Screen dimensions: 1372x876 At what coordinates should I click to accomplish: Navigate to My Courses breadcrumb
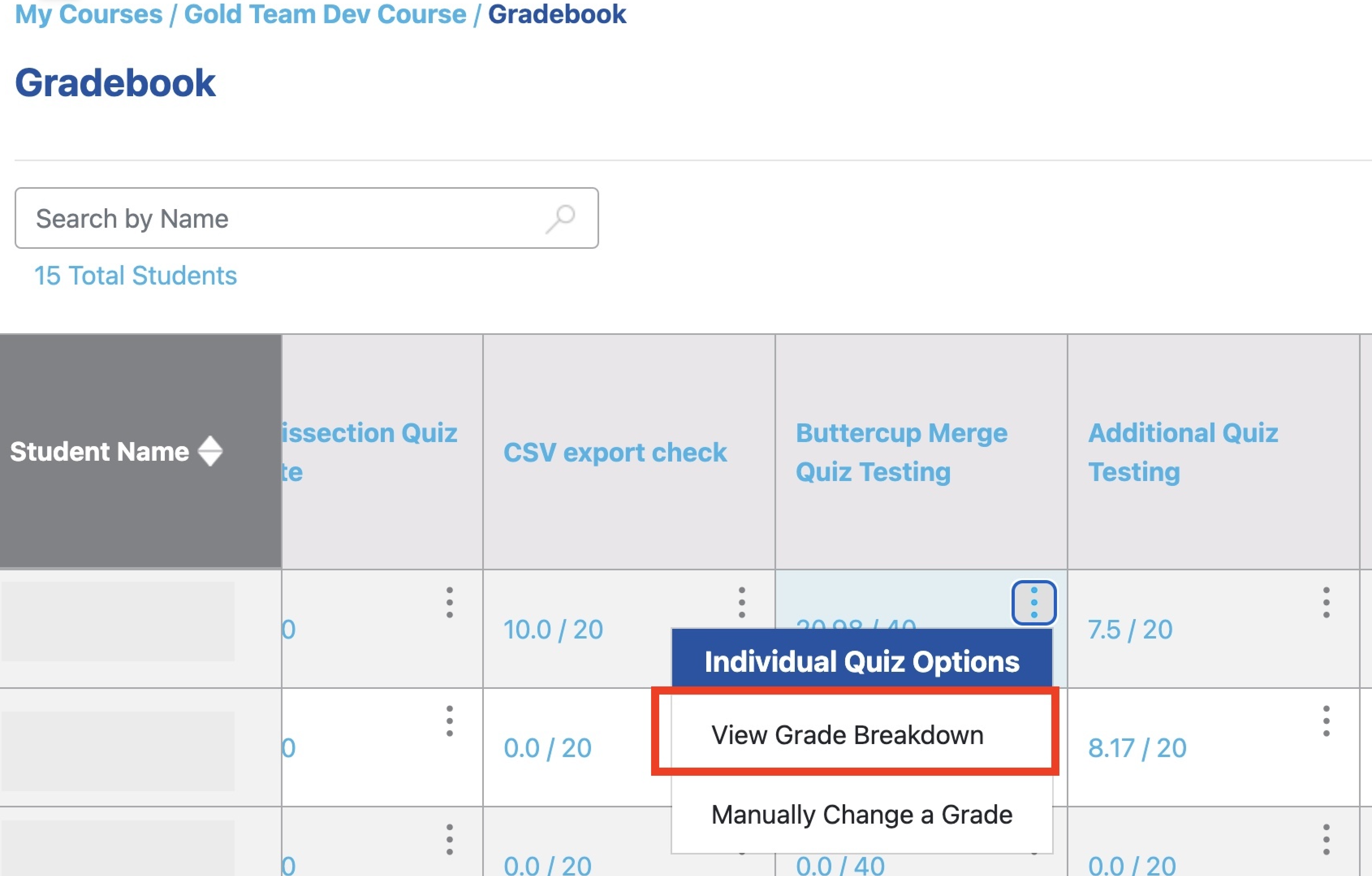click(88, 15)
